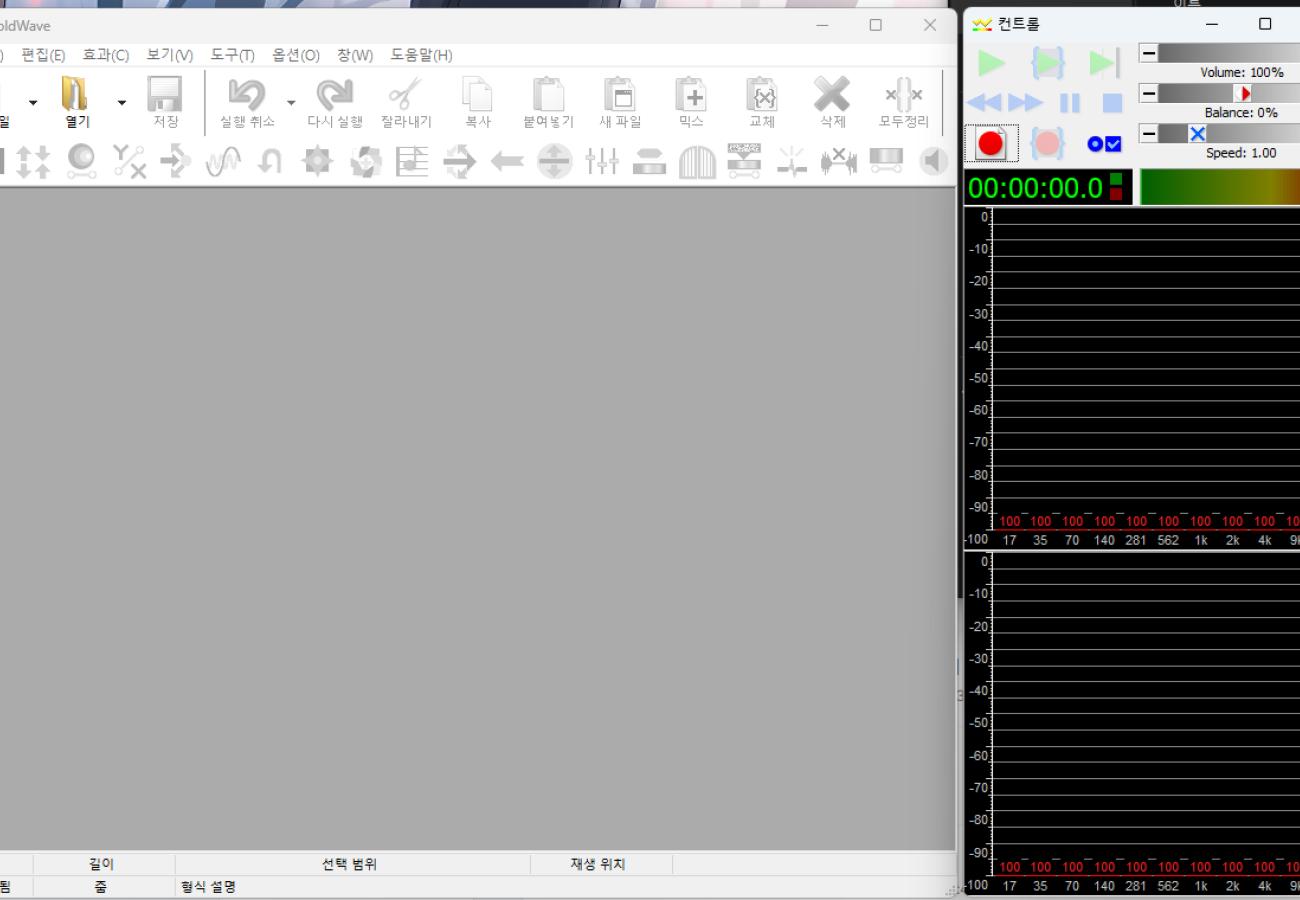1300x900 pixels.
Task: Click the 삭제 (Delete) X icon
Action: click(832, 95)
